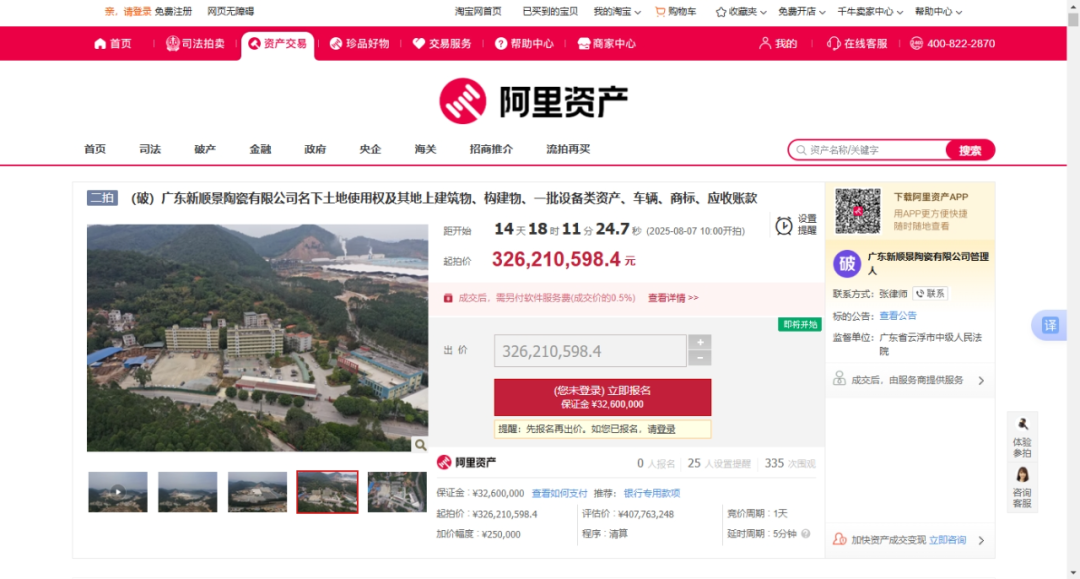Screen dimensions: 1080x579
Task: Click the 搜索 search button
Action: tap(970, 150)
